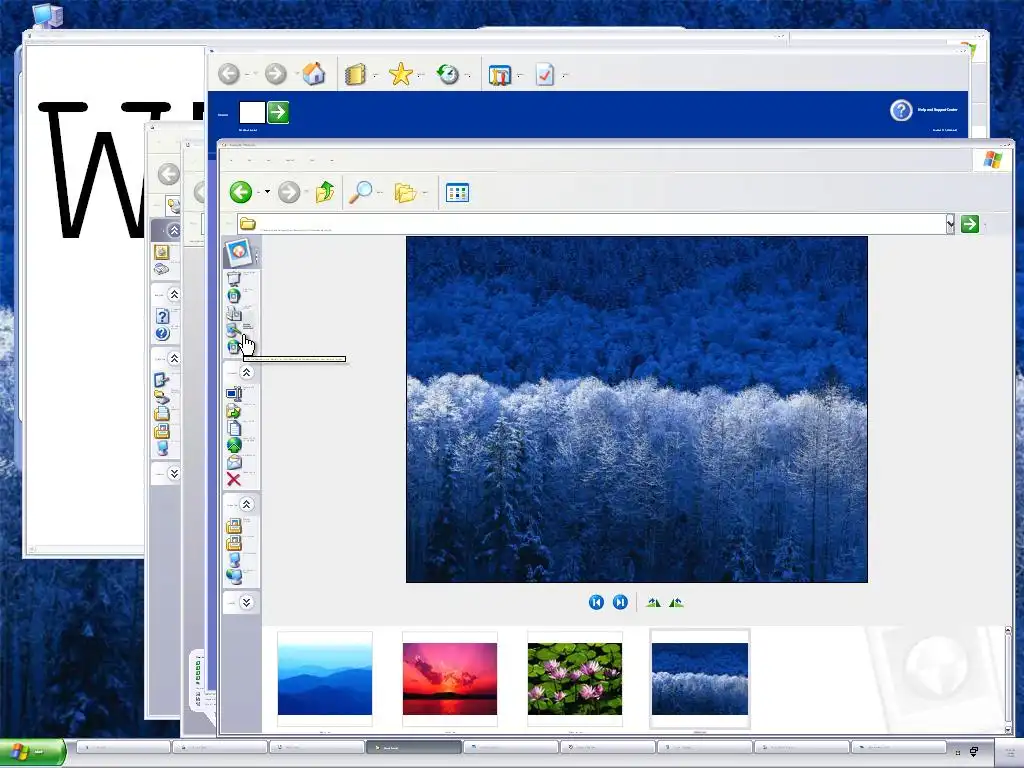Start View as a slide show task
Viewport: 1024px width, 768px height.
[x=234, y=279]
